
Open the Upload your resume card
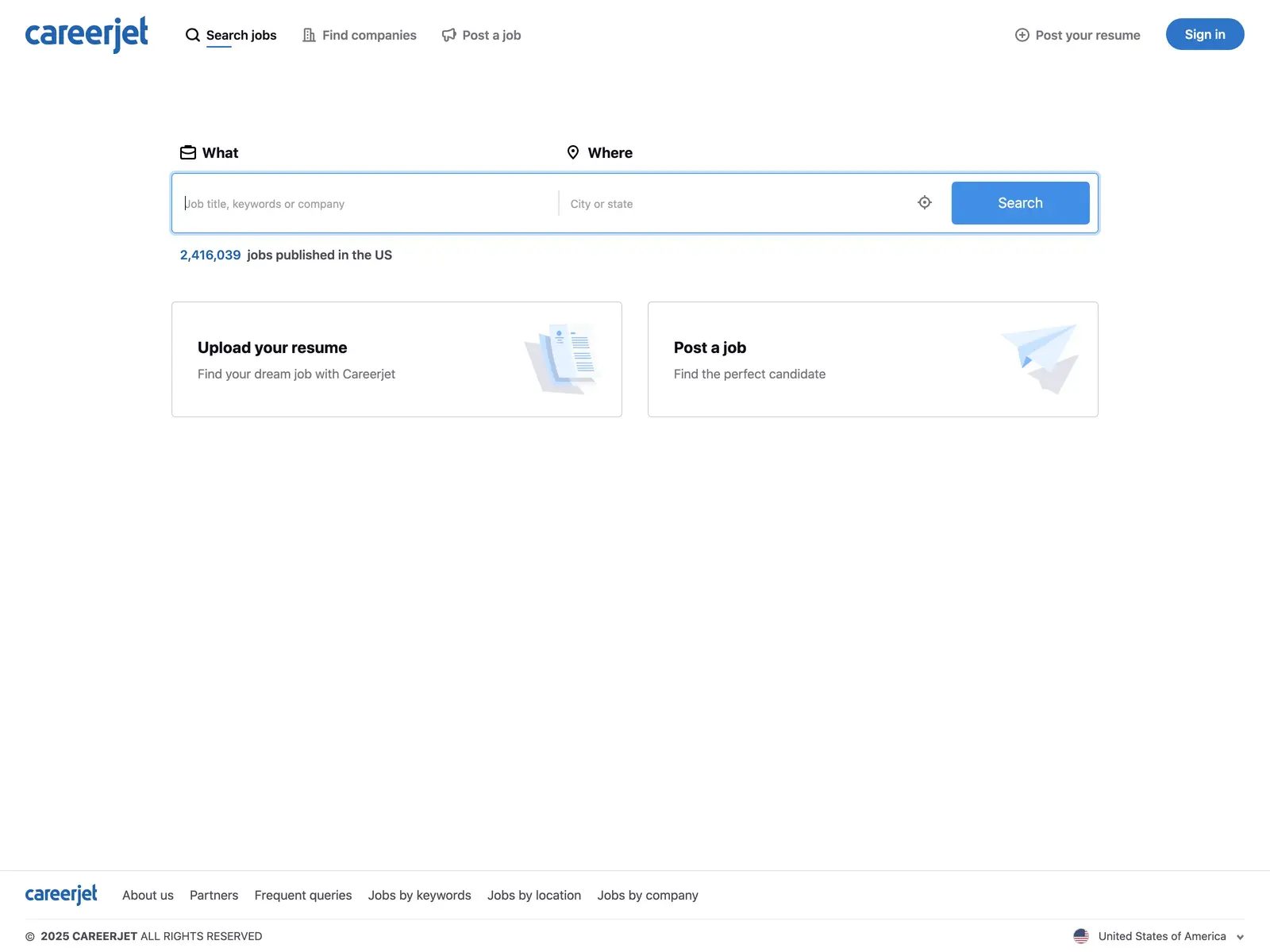(397, 359)
